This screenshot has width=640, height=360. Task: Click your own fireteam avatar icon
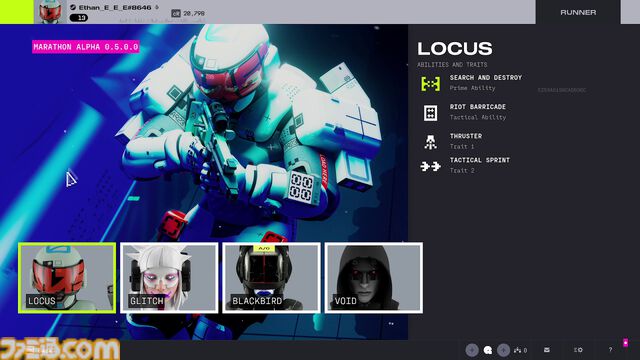click(488, 350)
